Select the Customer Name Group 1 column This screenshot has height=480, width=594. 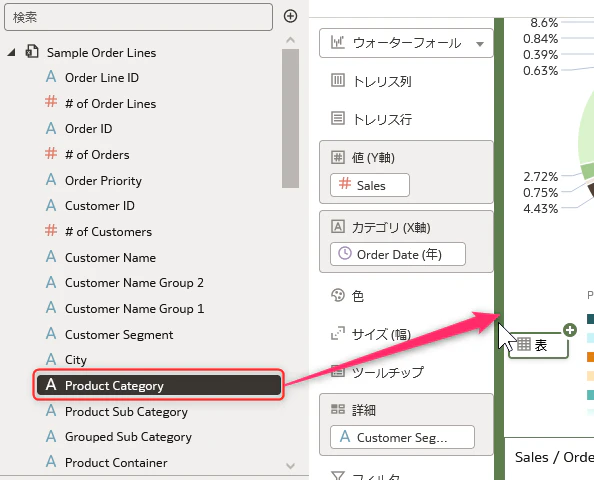coord(134,308)
